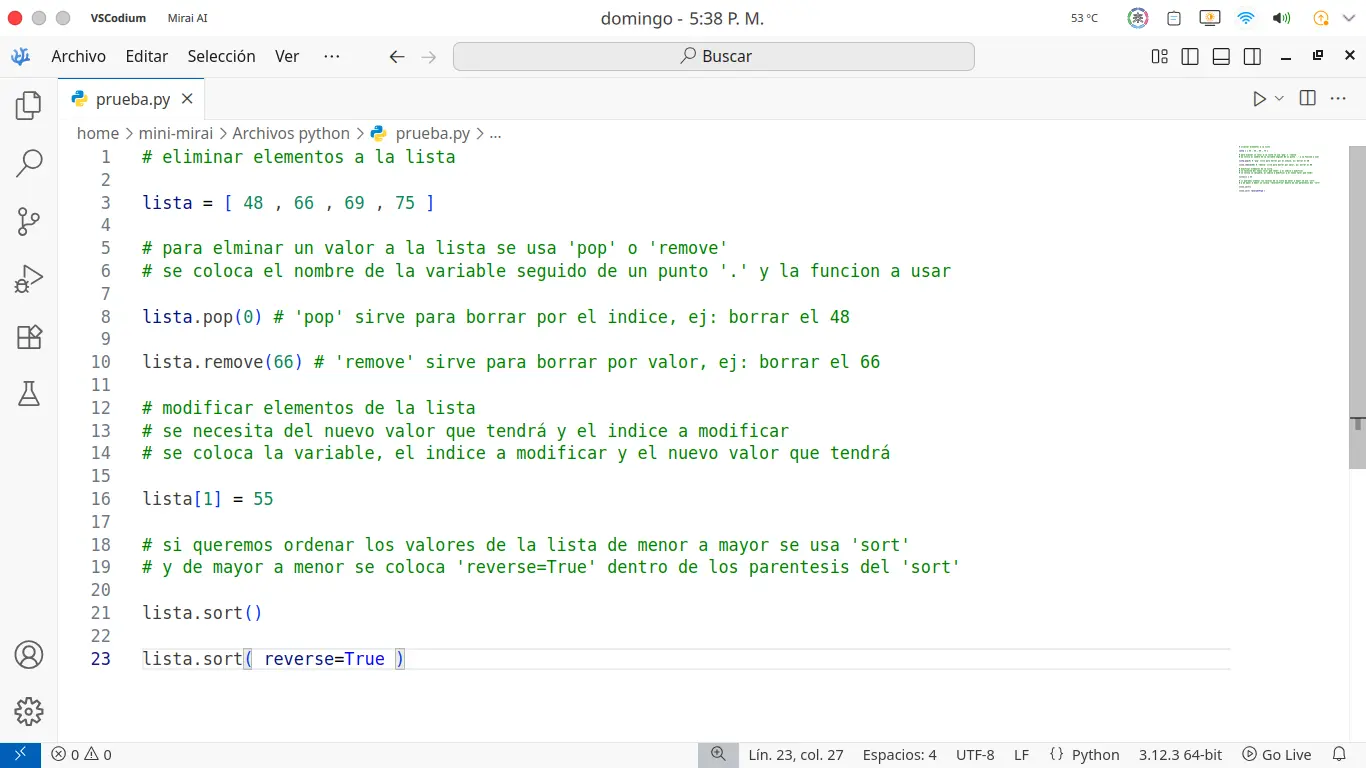1366x768 pixels.
Task: Open 'Archivos python' breadcrumb dropdown
Action: 291,133
